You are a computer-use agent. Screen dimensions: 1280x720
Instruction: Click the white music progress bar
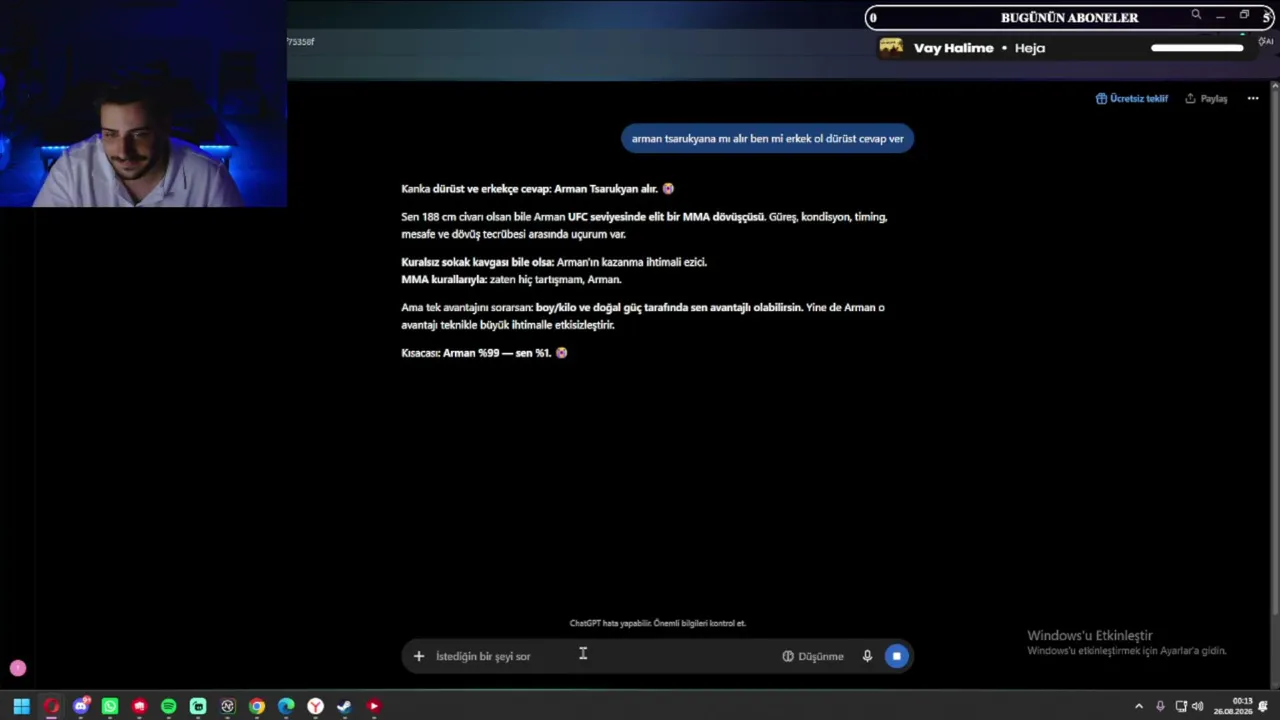tap(1197, 48)
